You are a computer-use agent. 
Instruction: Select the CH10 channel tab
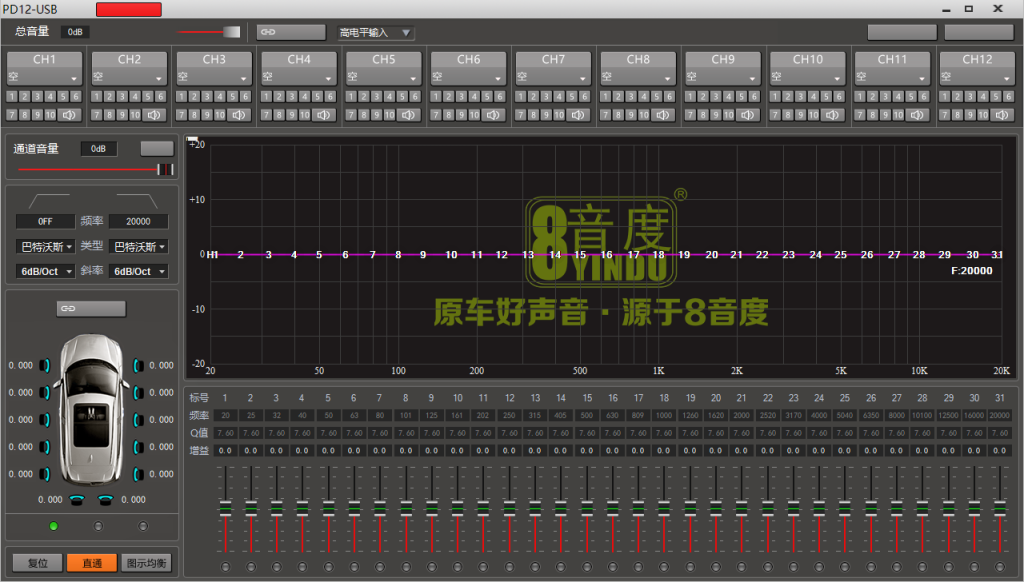(808, 59)
